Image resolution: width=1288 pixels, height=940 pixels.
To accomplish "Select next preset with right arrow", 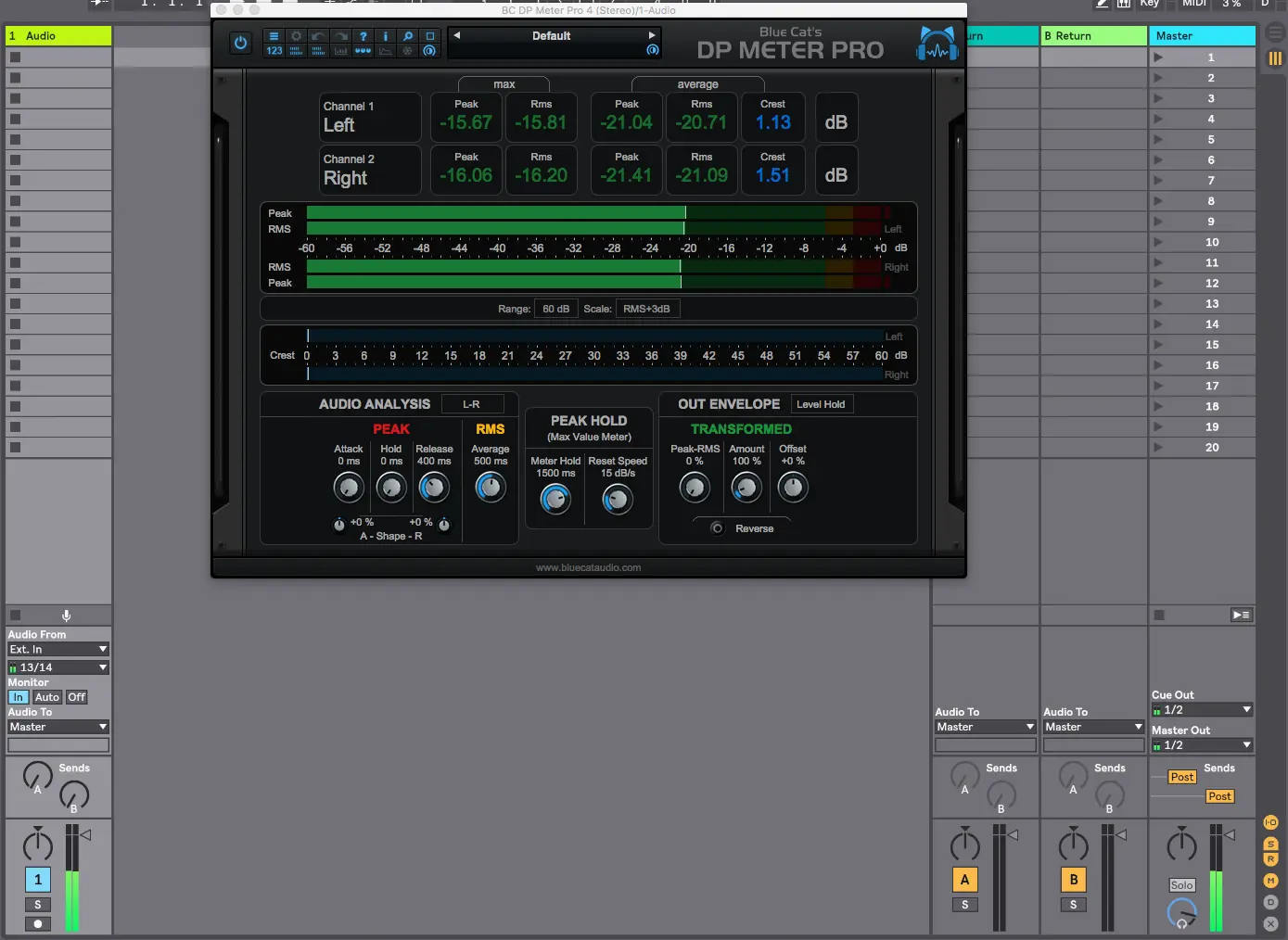I will (x=652, y=35).
